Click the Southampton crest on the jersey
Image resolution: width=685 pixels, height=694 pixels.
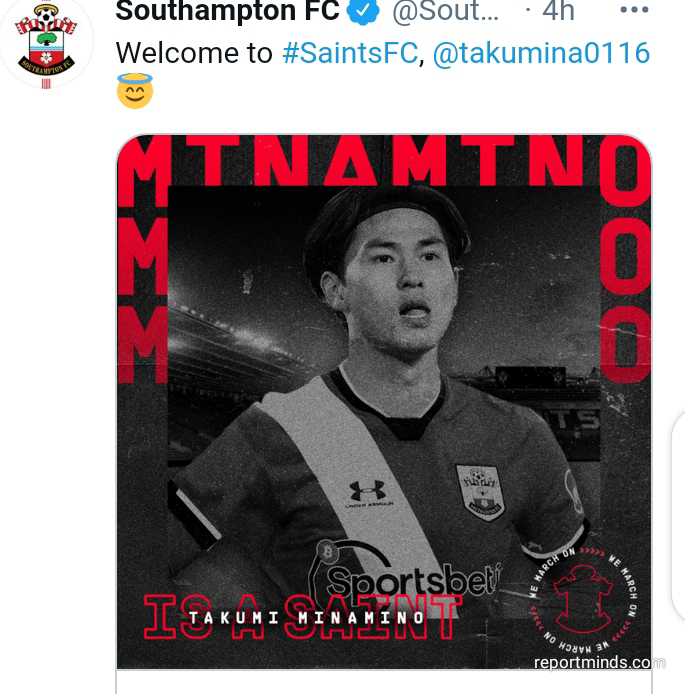pos(481,492)
